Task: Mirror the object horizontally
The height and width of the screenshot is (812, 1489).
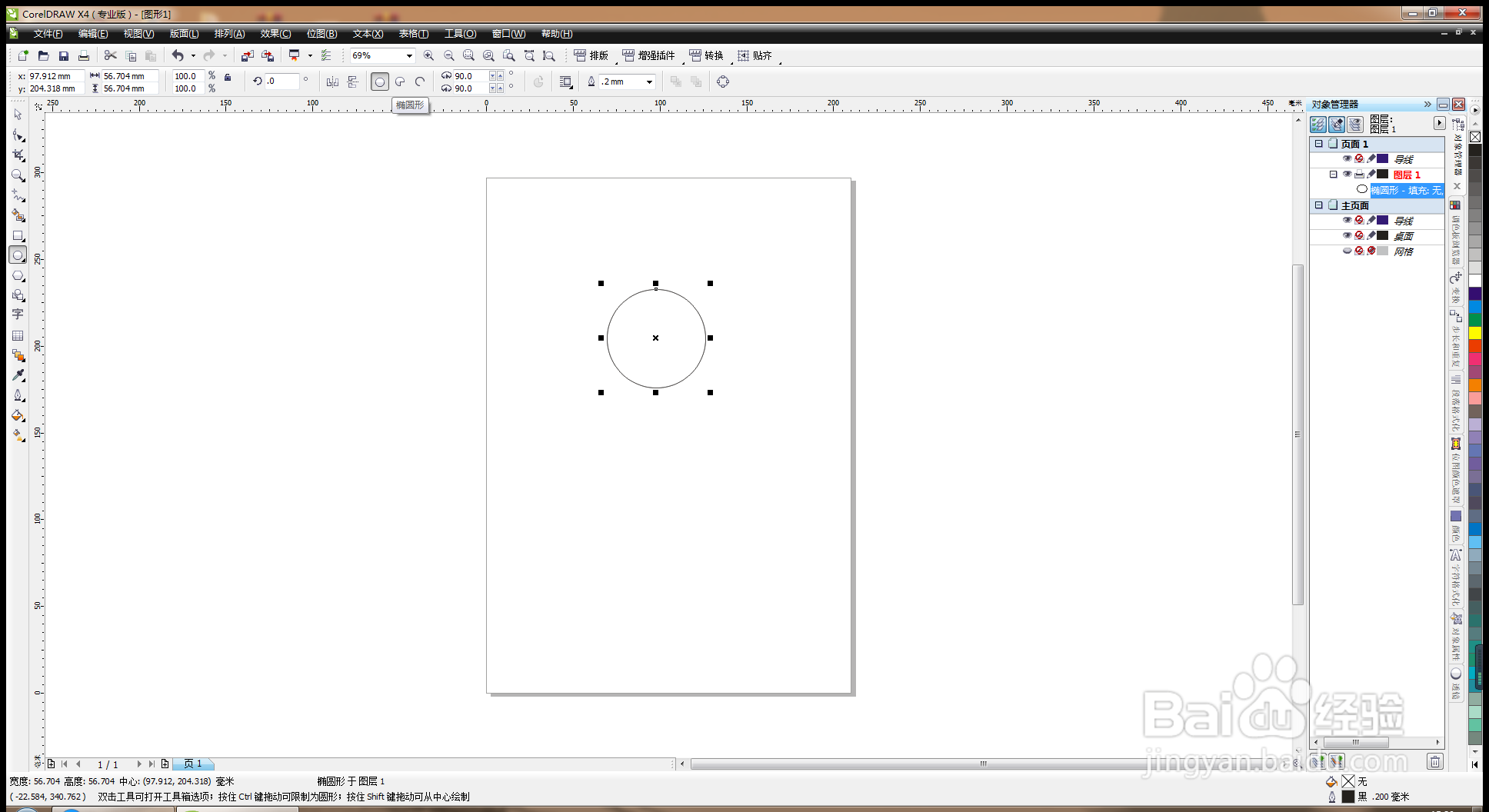Action: [332, 82]
